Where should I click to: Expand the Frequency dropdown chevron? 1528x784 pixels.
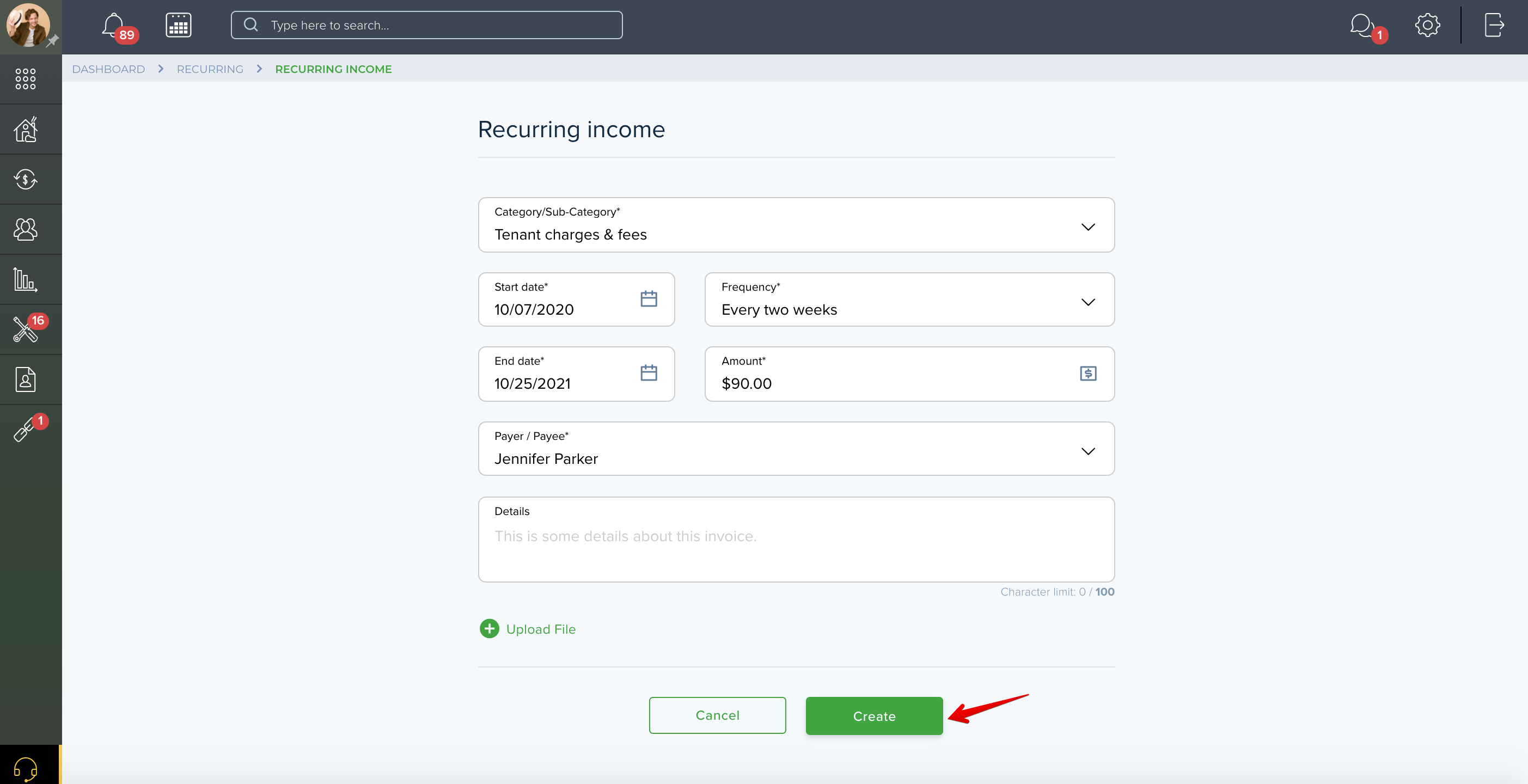[x=1088, y=302]
